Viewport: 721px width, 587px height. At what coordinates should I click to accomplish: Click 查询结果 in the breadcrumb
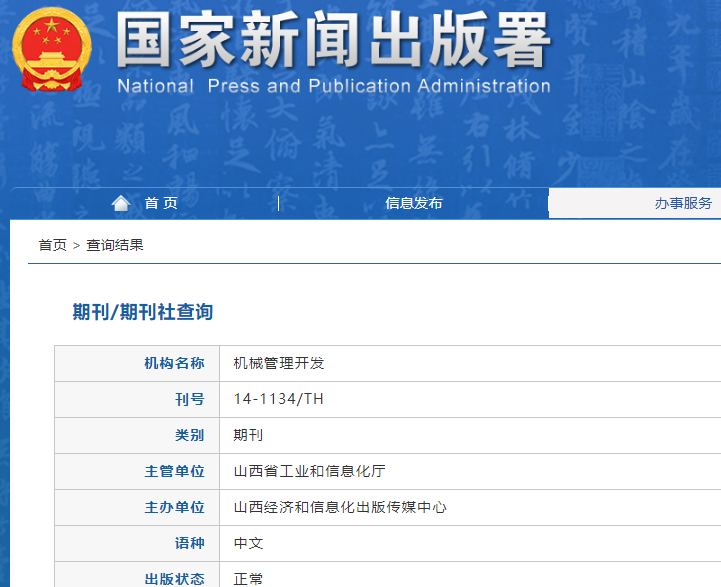(x=115, y=245)
